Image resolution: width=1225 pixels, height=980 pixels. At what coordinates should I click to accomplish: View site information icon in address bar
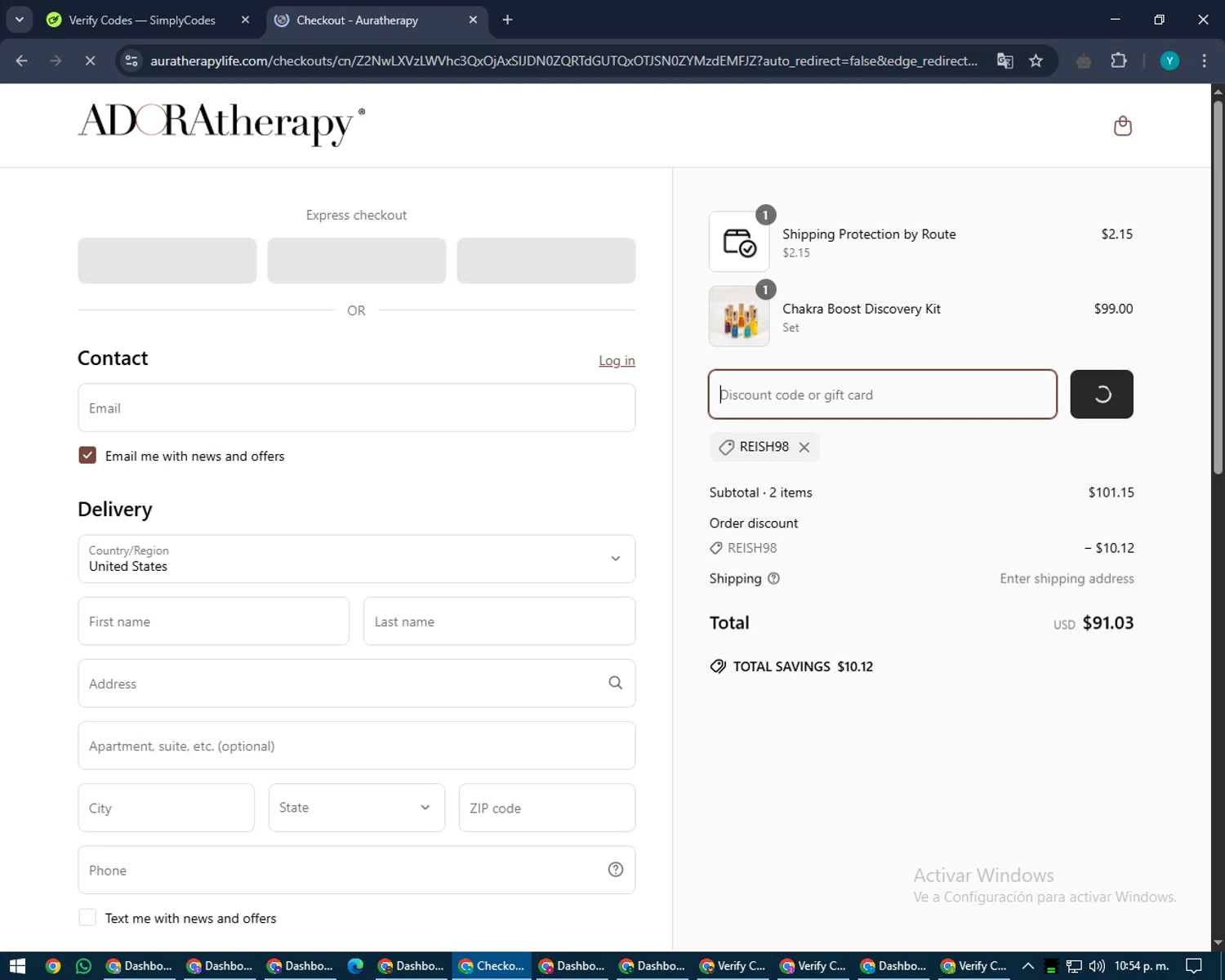tap(131, 60)
